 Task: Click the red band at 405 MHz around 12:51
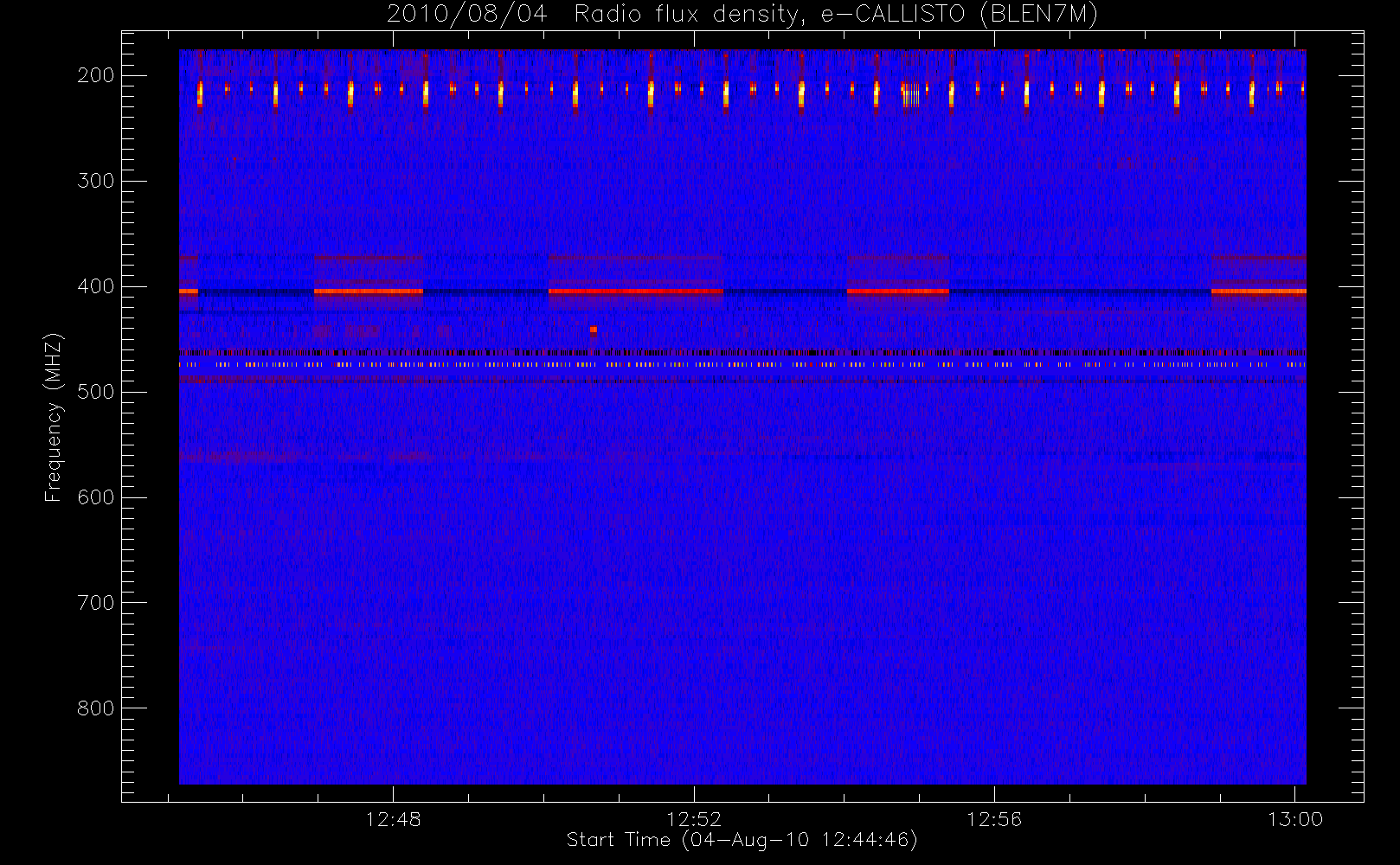coord(635,292)
